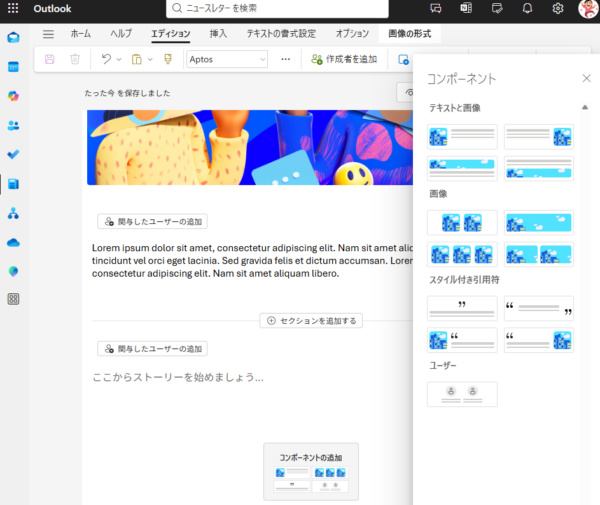Select the ユーザー component thumbnail

tap(461, 394)
